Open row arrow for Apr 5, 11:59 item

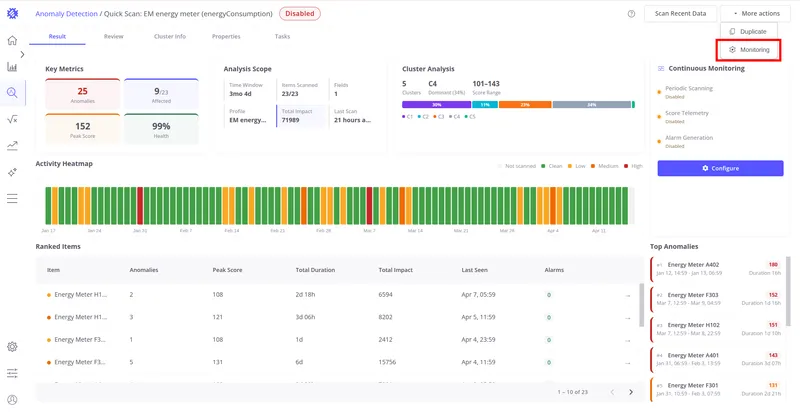(x=628, y=318)
